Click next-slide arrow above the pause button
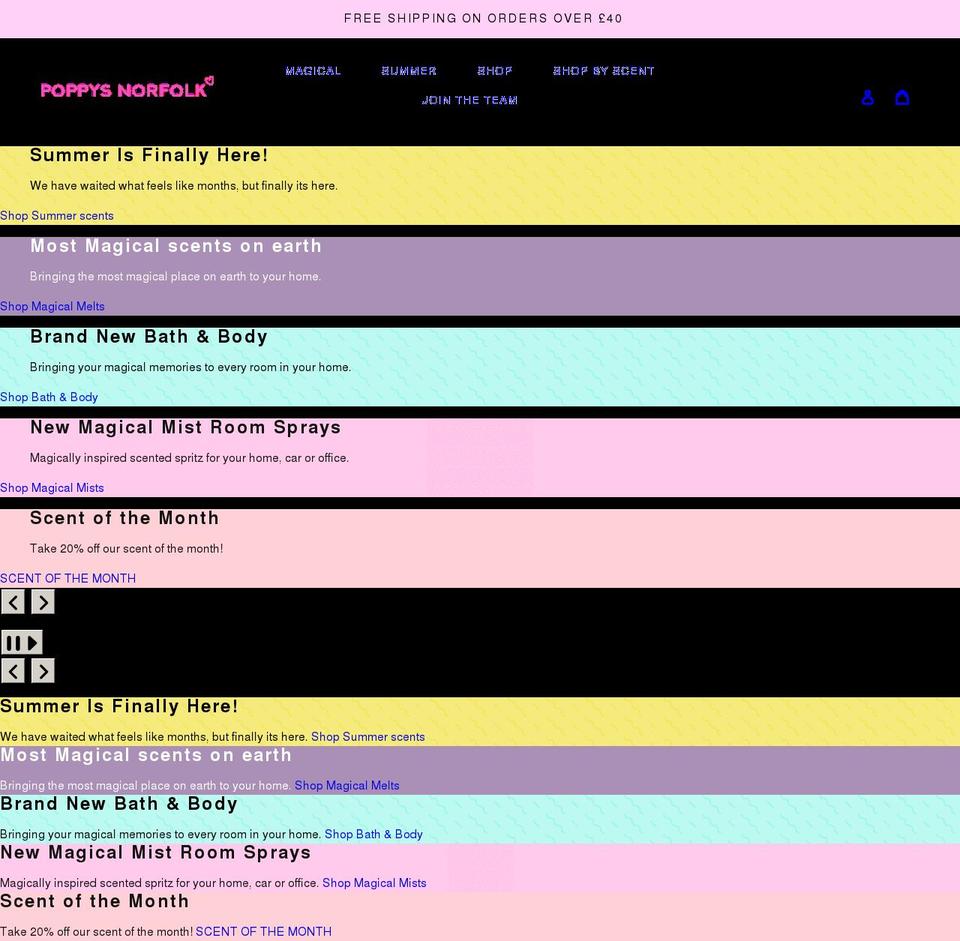Image resolution: width=960 pixels, height=941 pixels. tap(43, 602)
